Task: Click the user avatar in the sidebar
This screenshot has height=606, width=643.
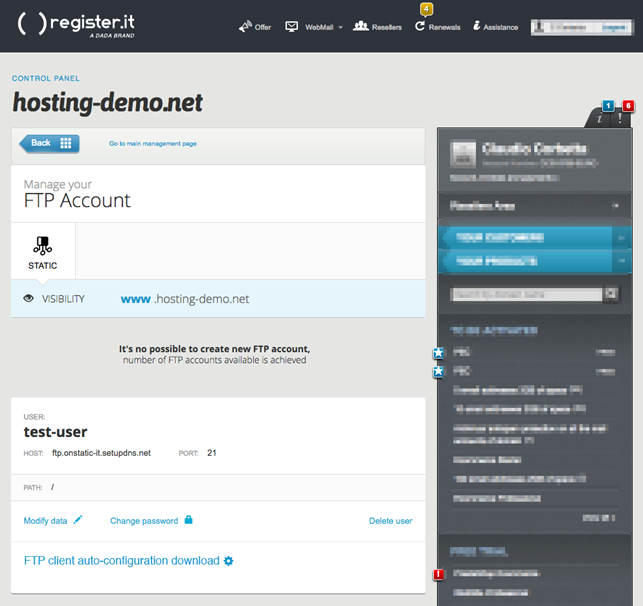Action: [463, 154]
